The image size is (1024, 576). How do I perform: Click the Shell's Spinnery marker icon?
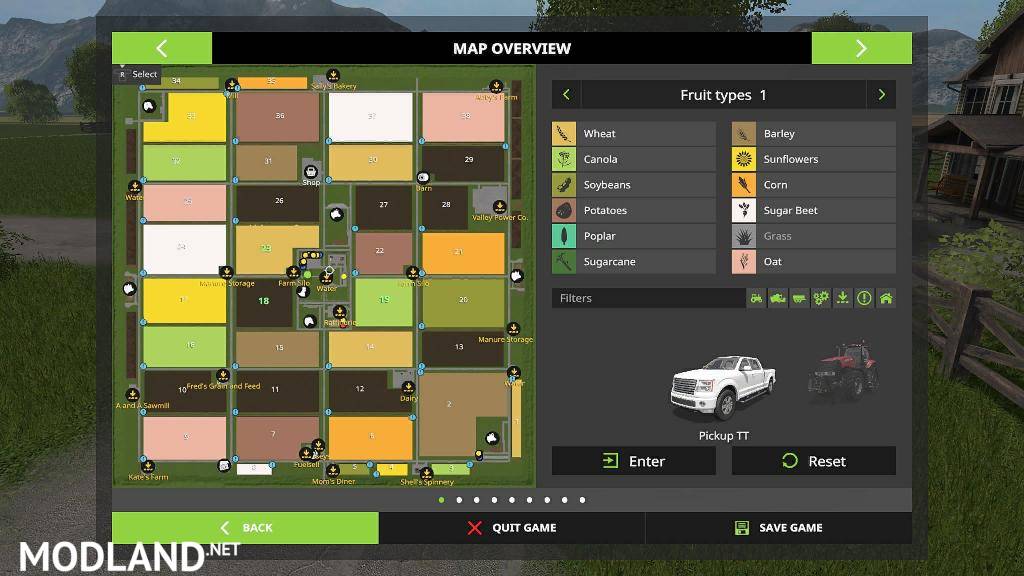coord(426,472)
